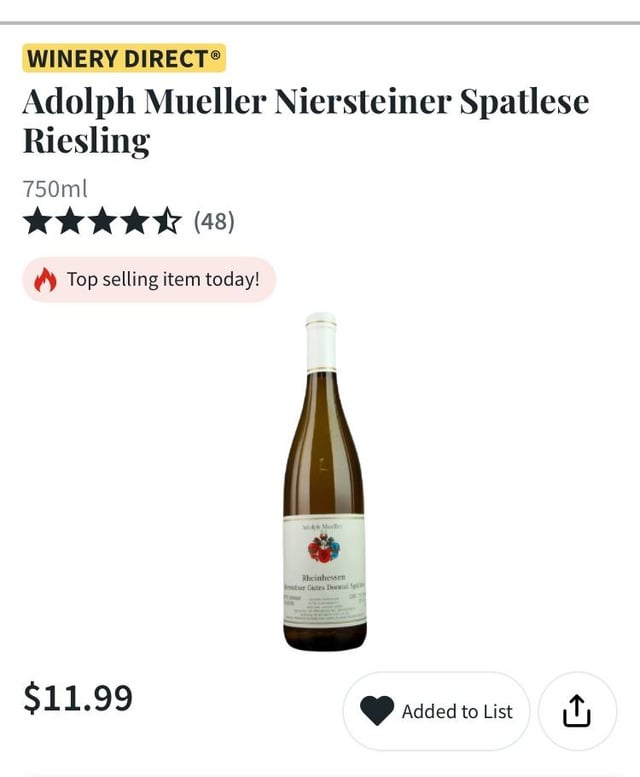Click the Adolph Mueller Niersteiner product title
Screen dimensions: 640x777
[x=305, y=102]
